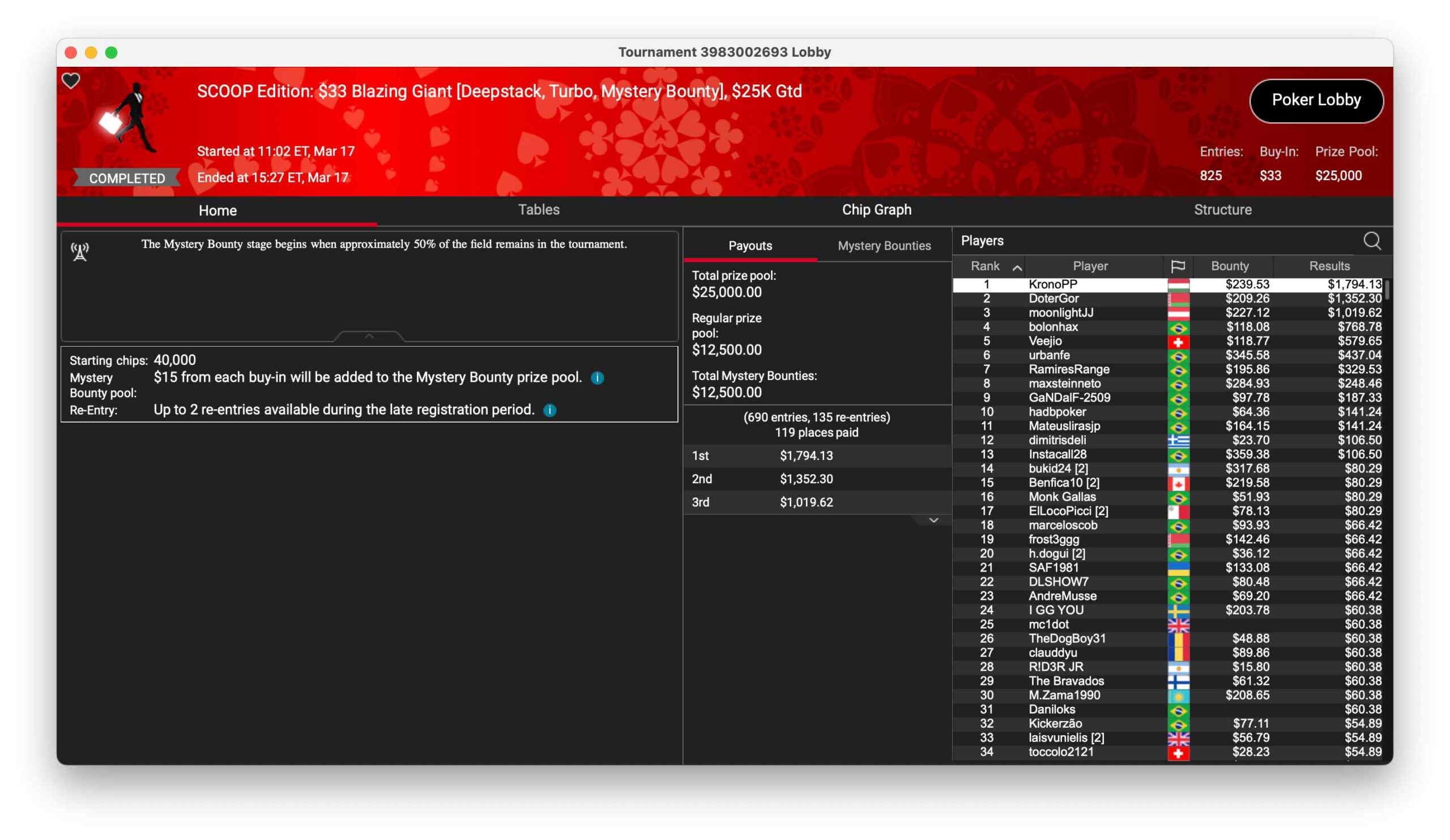Click the briefcase agent tournament logo
Screen dimensions: 1450x840
129,118
